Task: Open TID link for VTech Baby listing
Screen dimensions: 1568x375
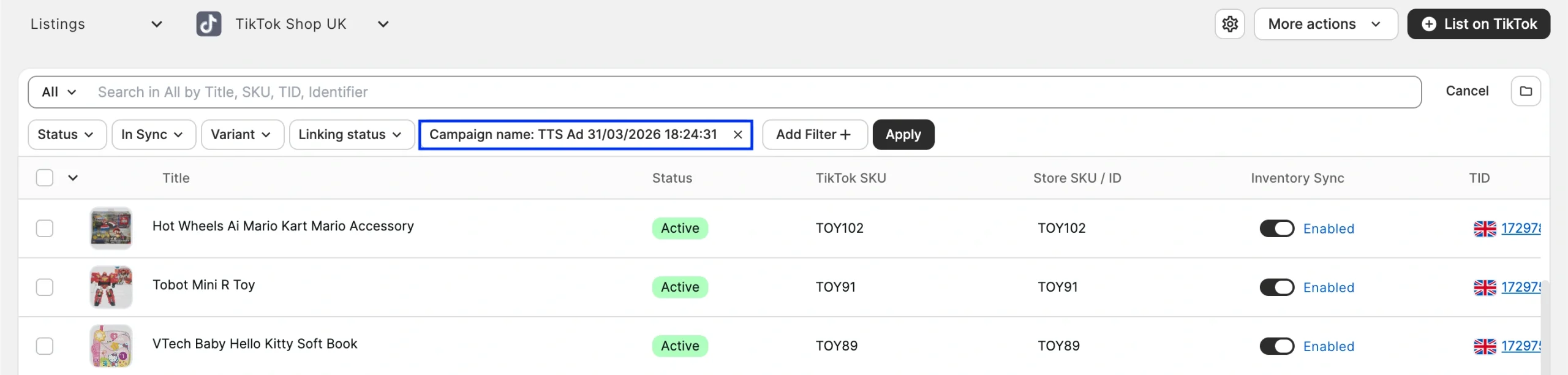Action: 1521,346
